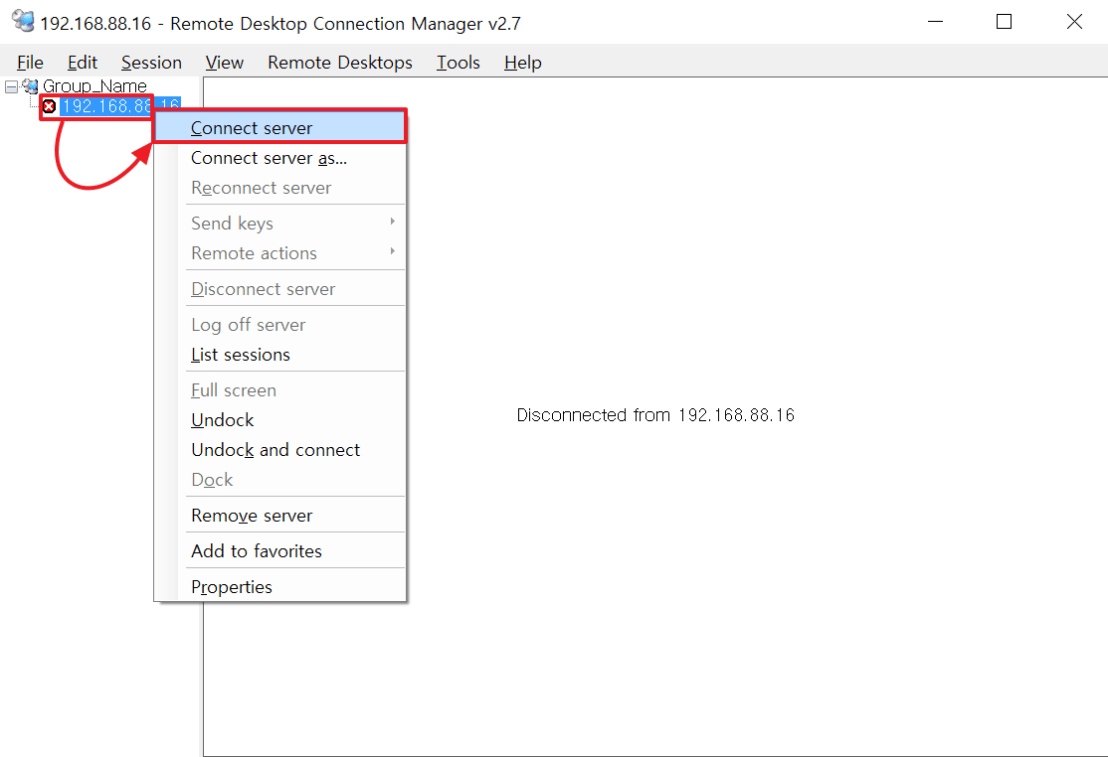The height and width of the screenshot is (757, 1108).
Task: Click the red disconnected status icon of the server
Action: pyautogui.click(x=49, y=106)
